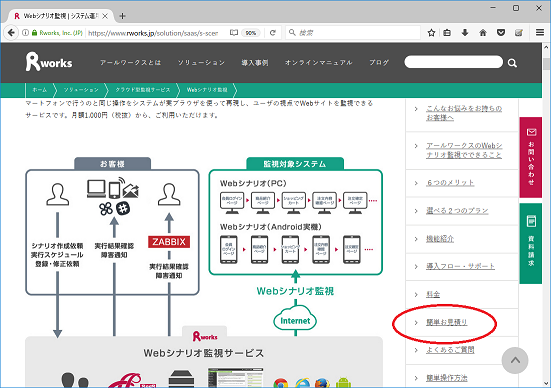
Task: Click the green padlock security icon
Action: click(34, 33)
